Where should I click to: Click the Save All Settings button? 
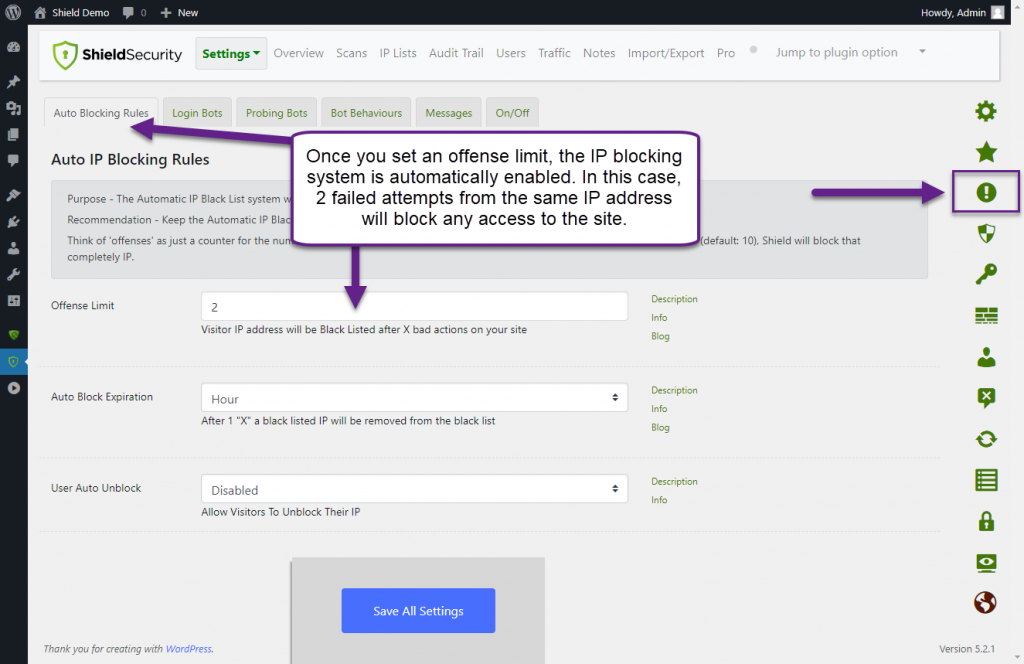point(418,610)
